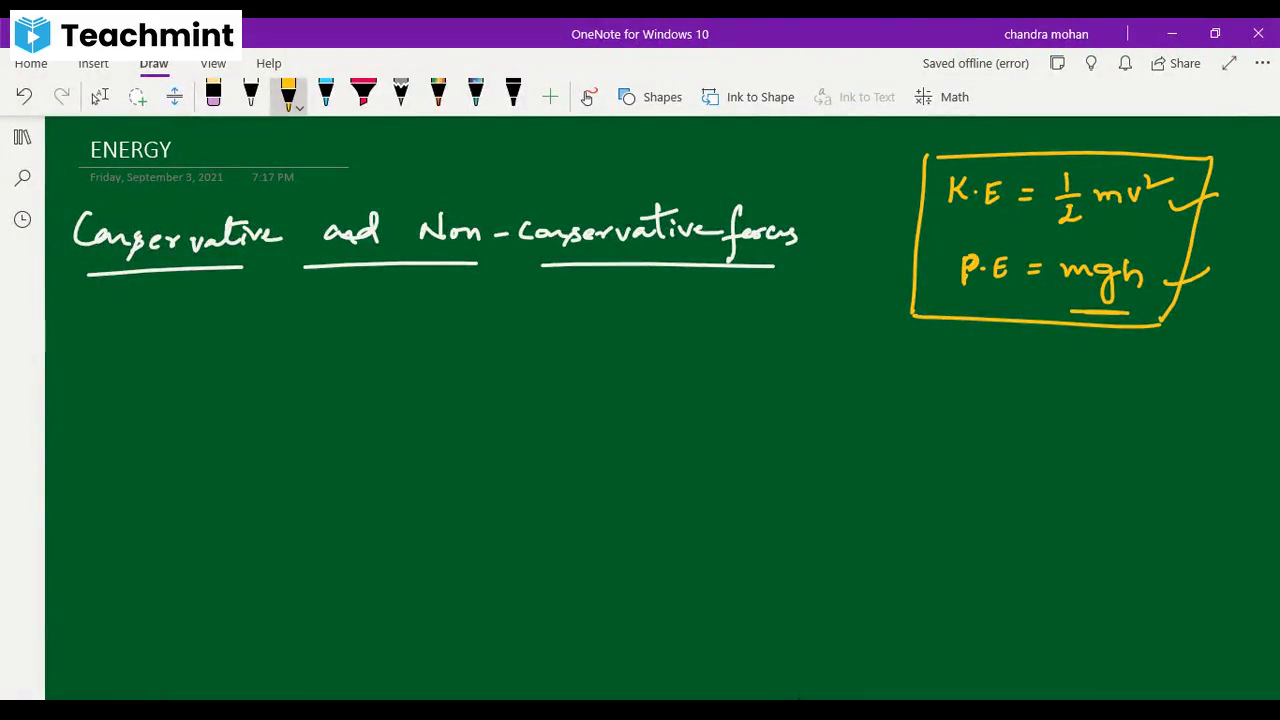Open the Math assistant
The width and height of the screenshot is (1280, 720).
point(942,97)
